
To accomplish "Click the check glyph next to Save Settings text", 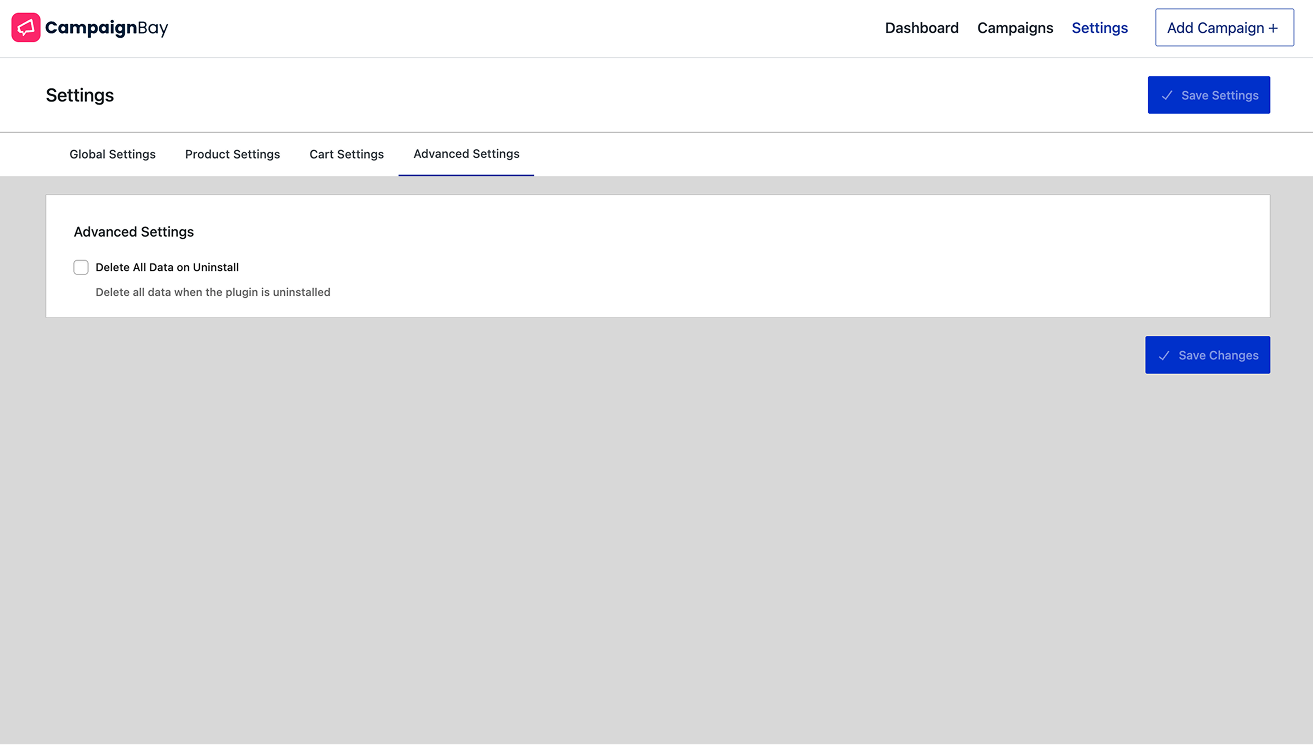I will pyautogui.click(x=1167, y=95).
